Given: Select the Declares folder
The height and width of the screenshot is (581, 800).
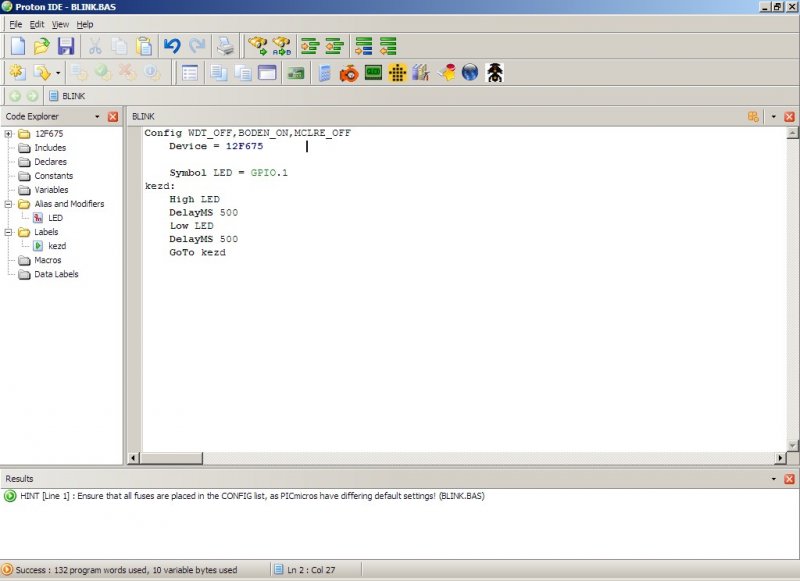Looking at the screenshot, I should (51, 162).
